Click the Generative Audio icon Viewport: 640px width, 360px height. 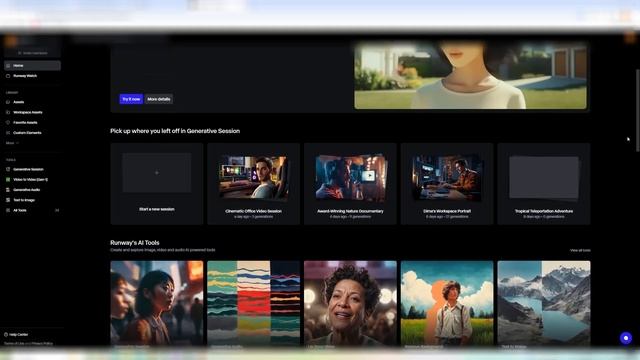click(x=8, y=190)
